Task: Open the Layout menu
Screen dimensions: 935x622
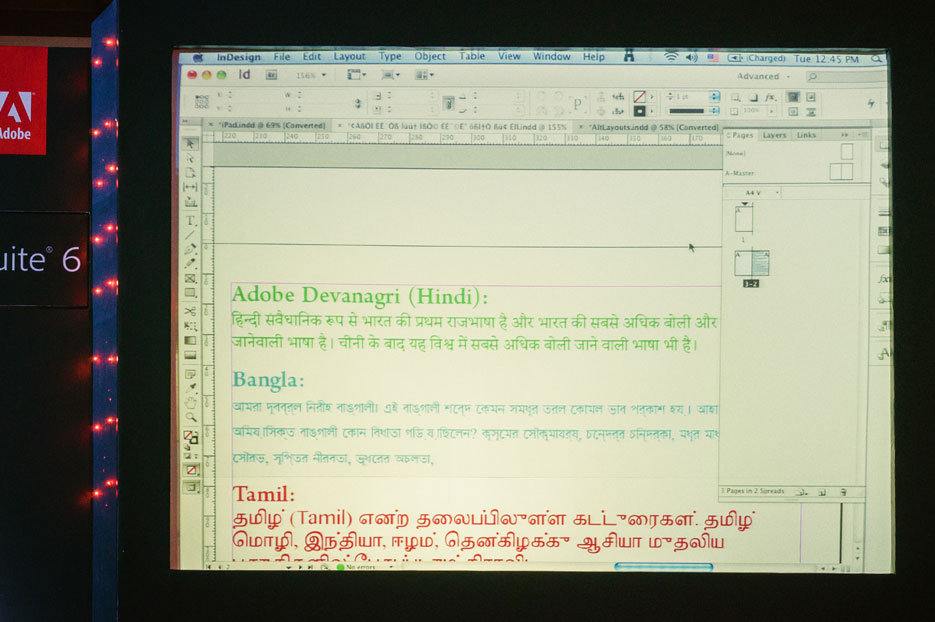Action: (349, 56)
